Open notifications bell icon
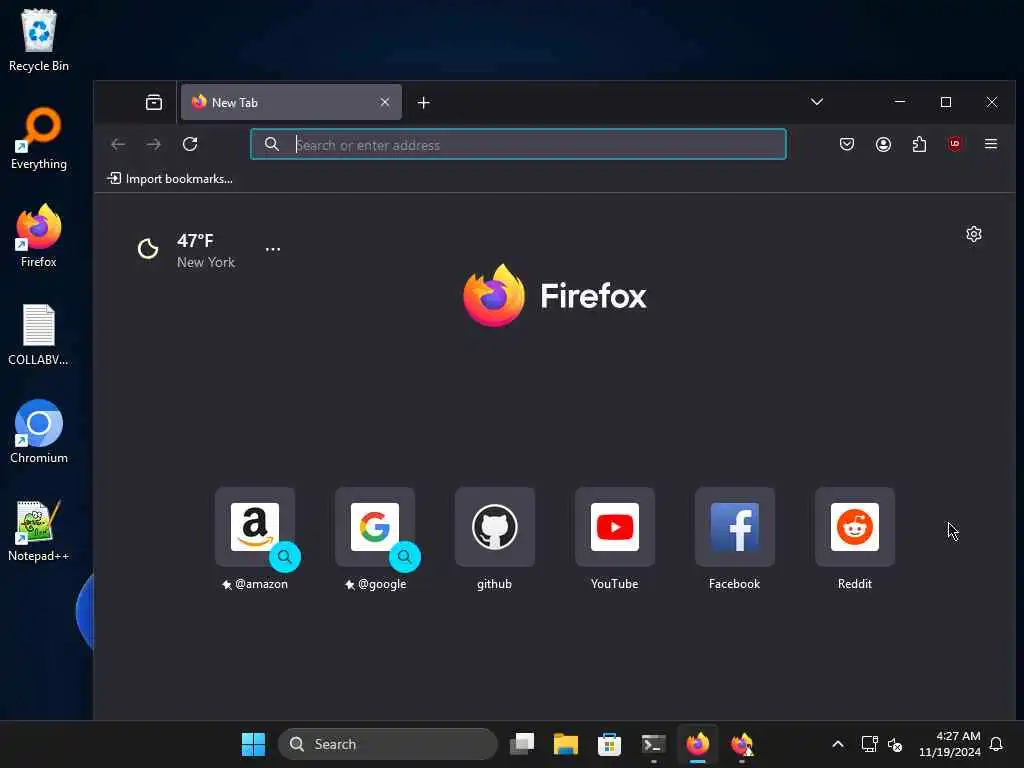The image size is (1024, 768). [x=996, y=744]
